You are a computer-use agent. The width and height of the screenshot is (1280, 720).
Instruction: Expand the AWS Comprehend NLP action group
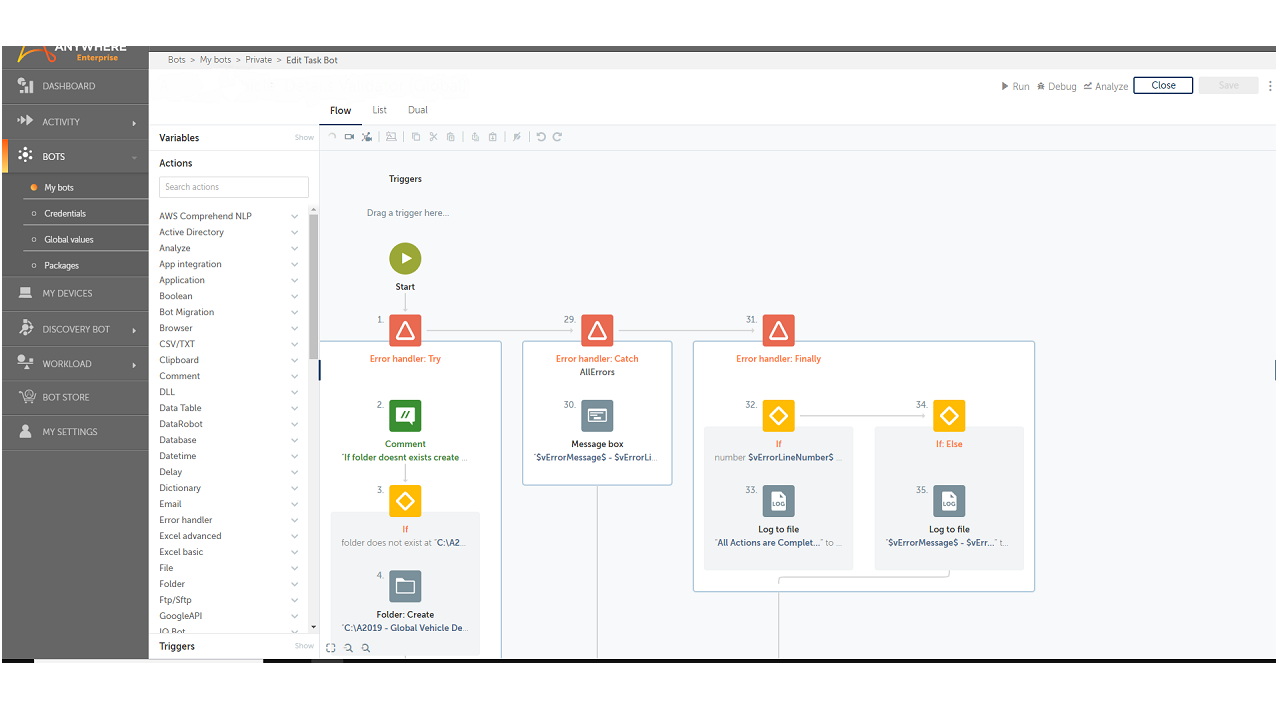[x=295, y=216]
